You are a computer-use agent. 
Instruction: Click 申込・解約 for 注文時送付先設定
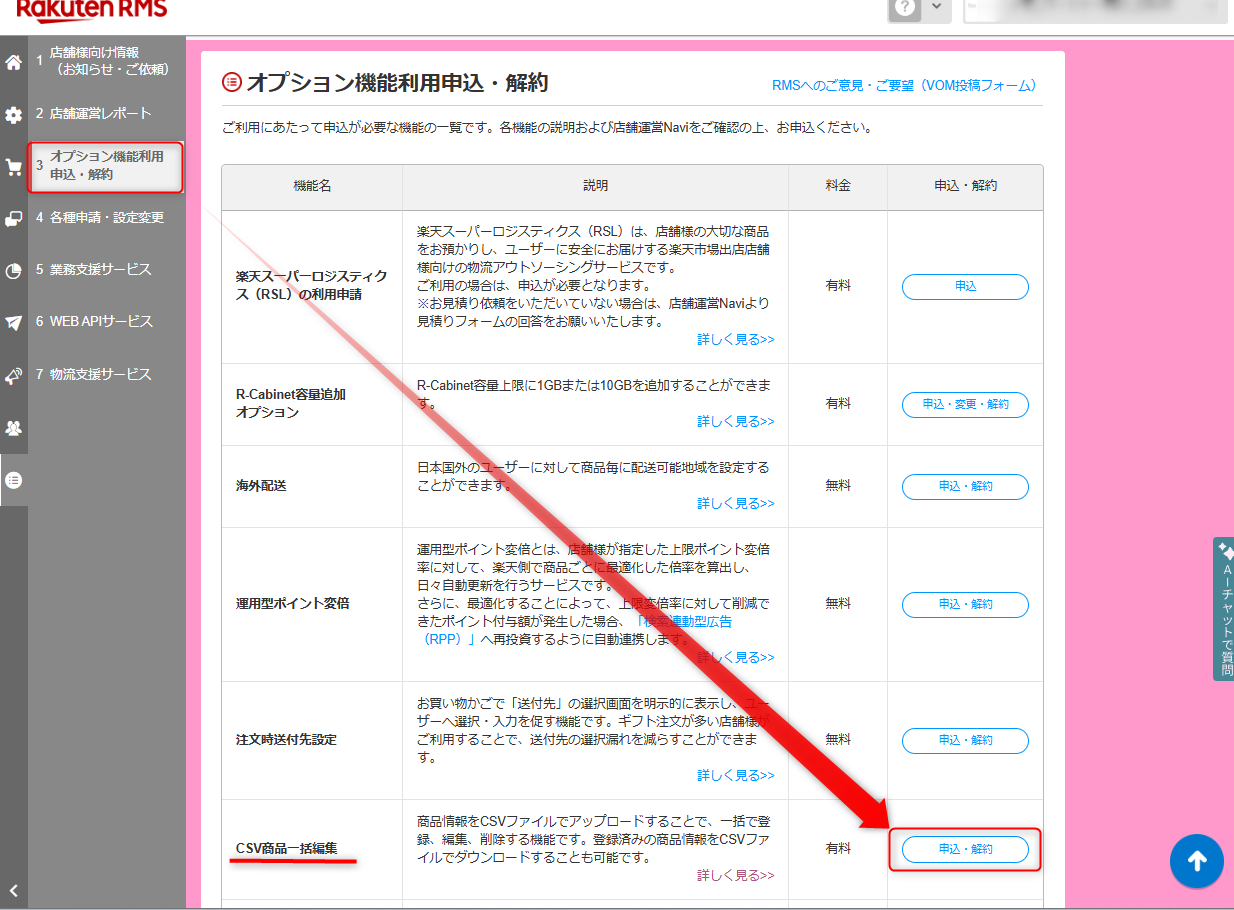[965, 740]
